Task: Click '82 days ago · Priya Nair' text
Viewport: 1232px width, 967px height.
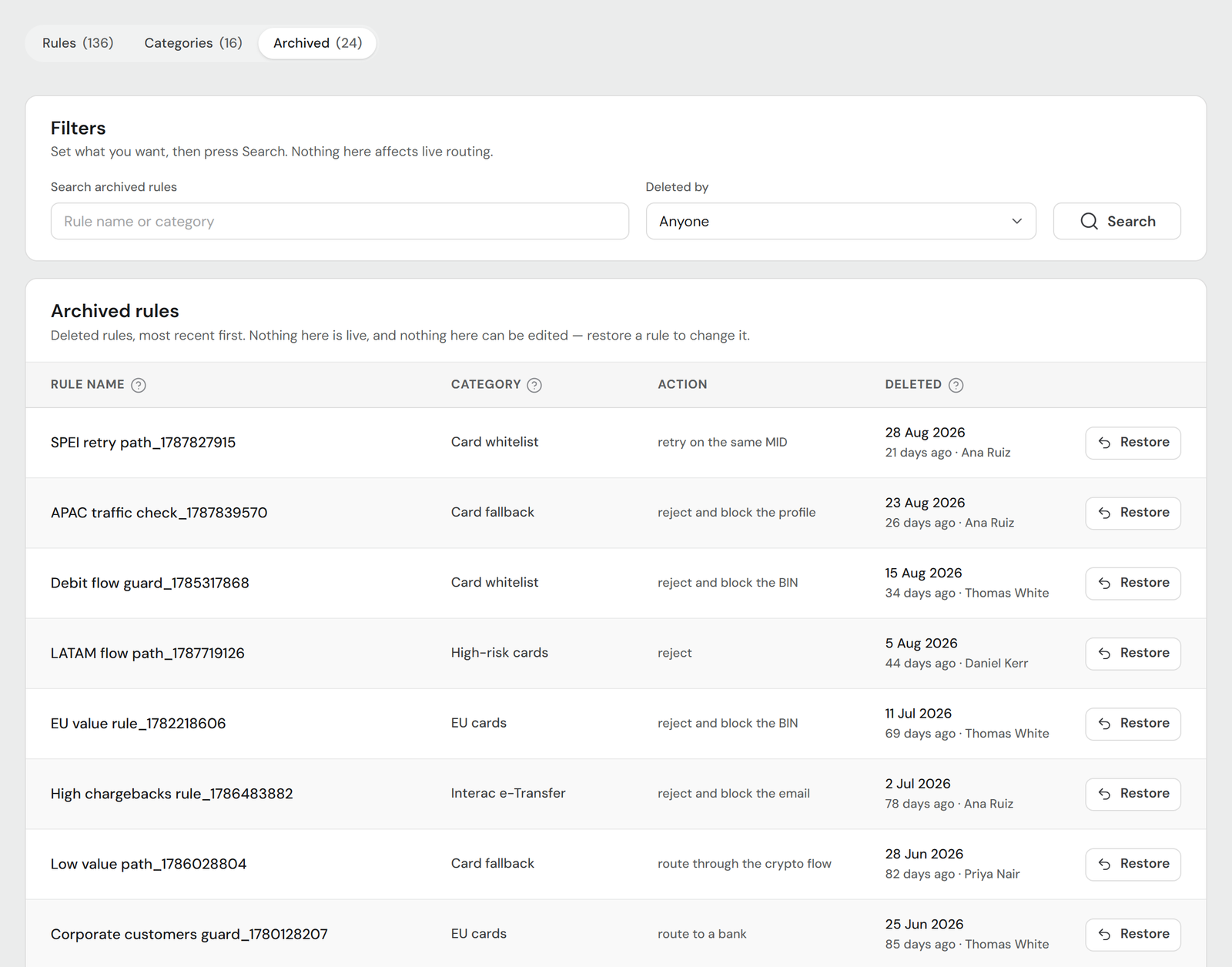Action: (952, 874)
